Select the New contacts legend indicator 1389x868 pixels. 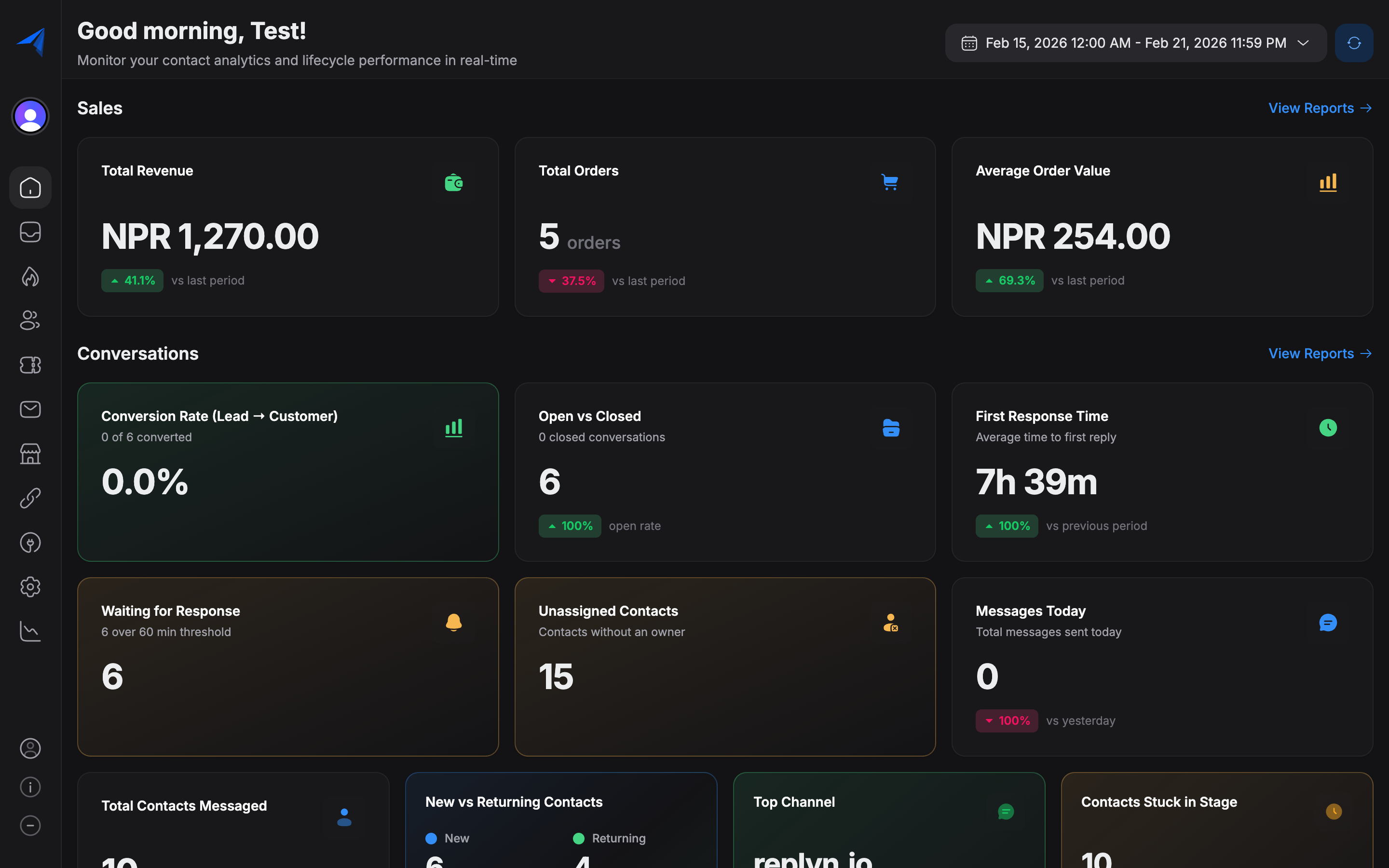431,838
